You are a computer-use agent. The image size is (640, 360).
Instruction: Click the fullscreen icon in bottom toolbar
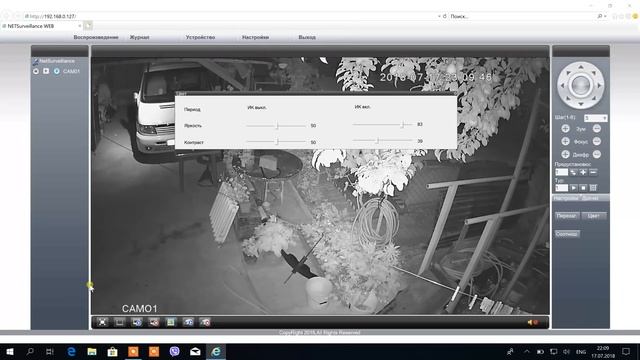click(102, 322)
